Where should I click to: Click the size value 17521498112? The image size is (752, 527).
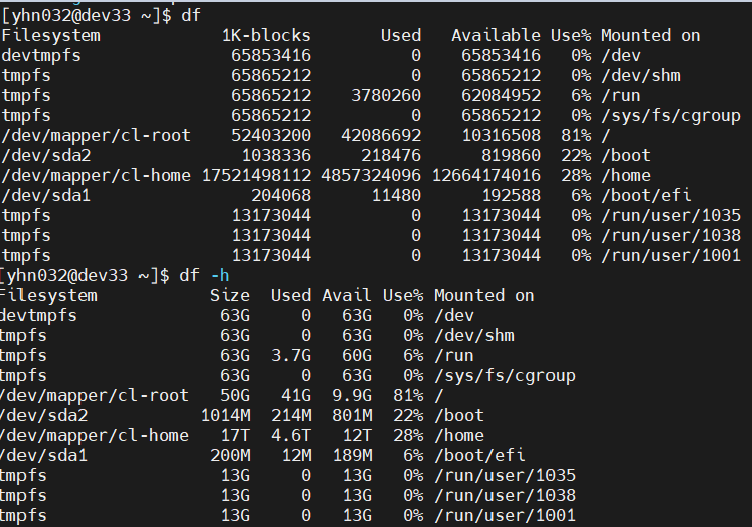tap(256, 176)
